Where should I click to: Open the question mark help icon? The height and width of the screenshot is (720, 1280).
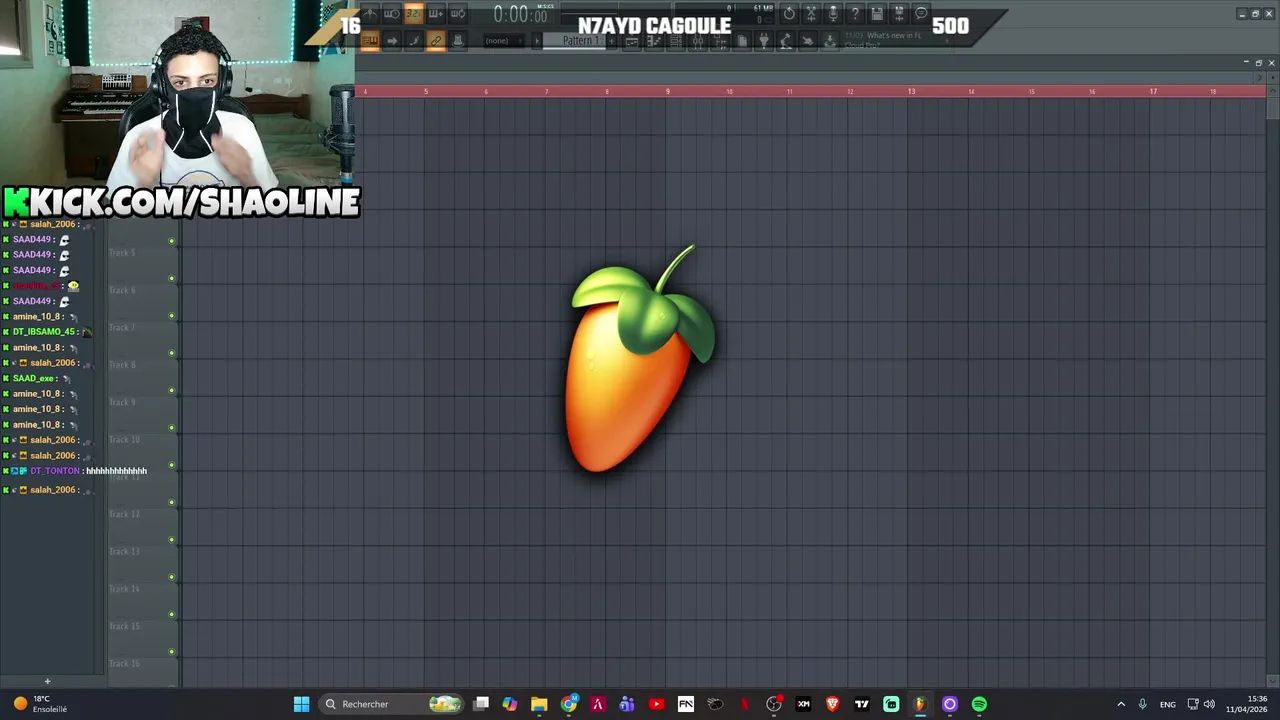click(855, 13)
